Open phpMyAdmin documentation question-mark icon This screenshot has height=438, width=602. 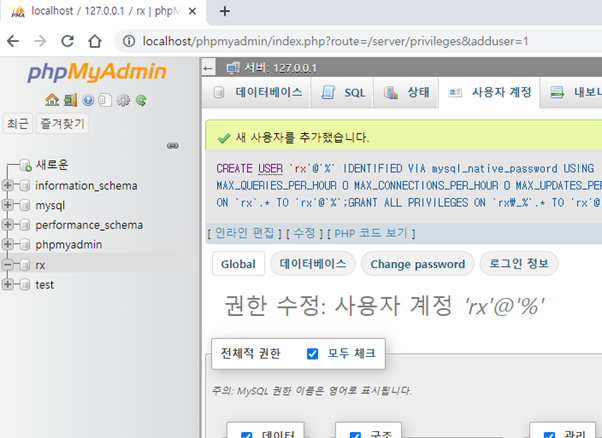coord(88,101)
